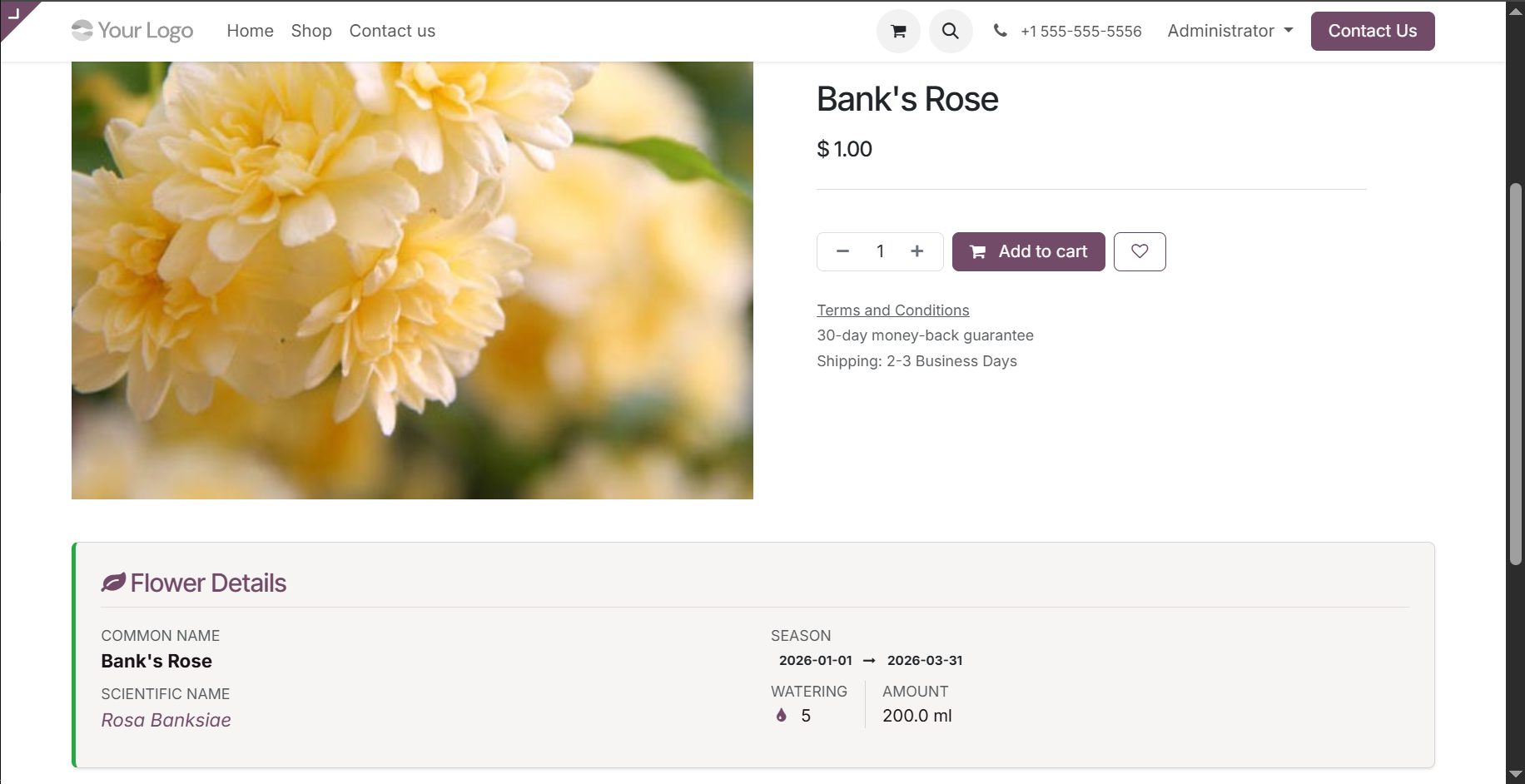Open the shopping cart icon

pos(897,31)
